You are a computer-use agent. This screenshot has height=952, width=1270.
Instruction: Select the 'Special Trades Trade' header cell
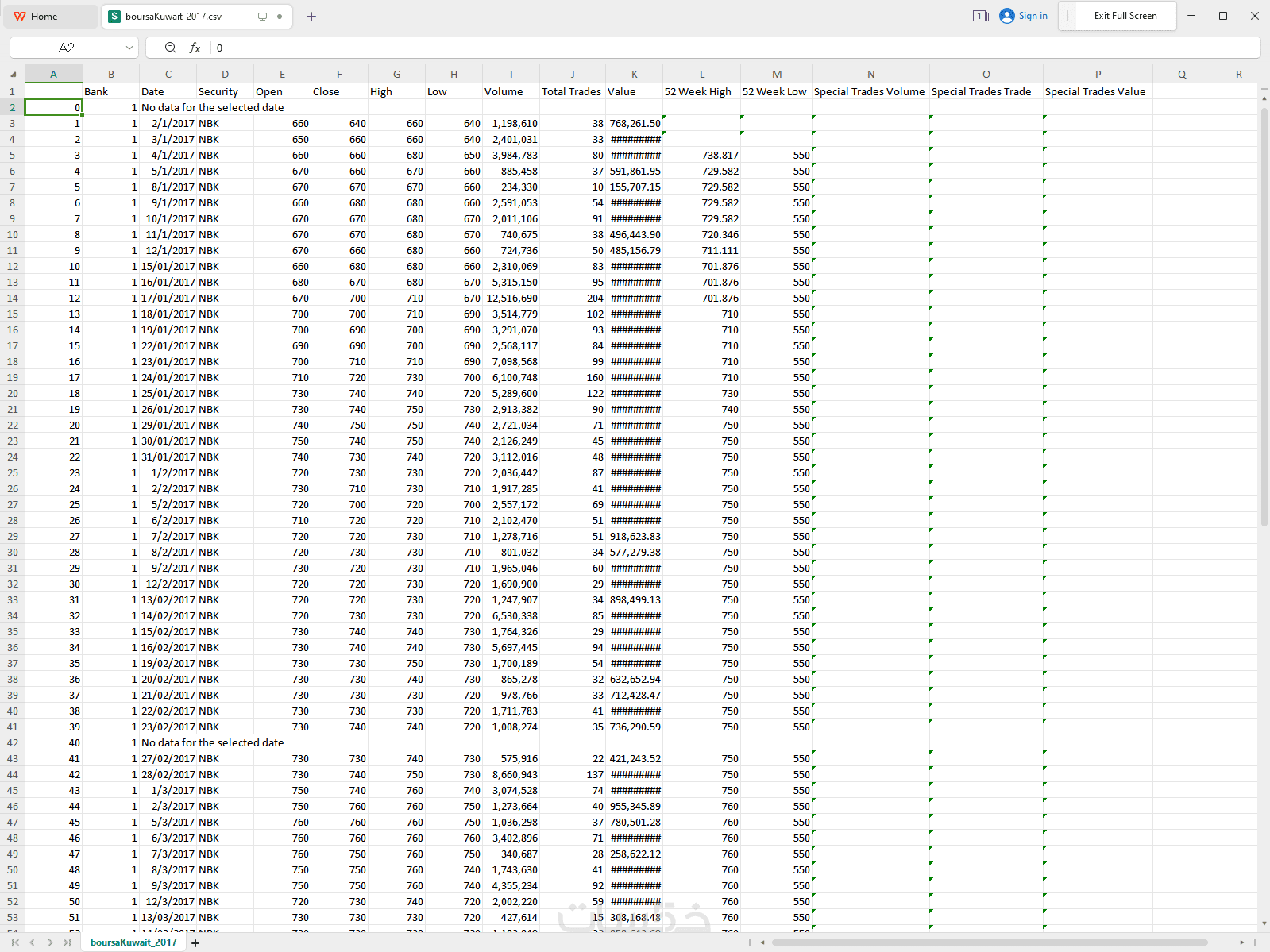[x=986, y=91]
